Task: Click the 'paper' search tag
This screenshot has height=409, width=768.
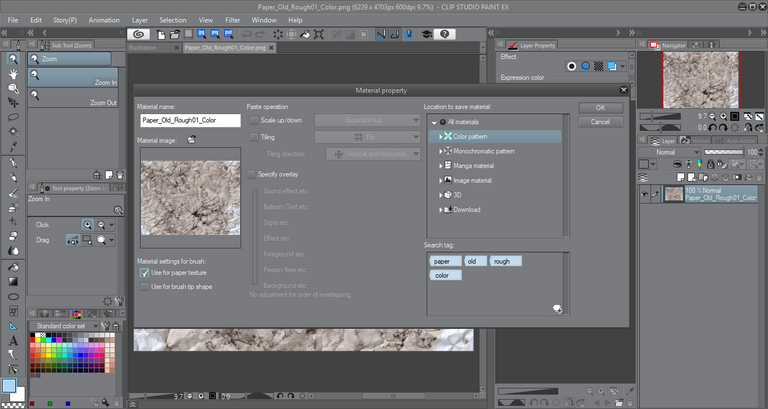Action: pyautogui.click(x=445, y=261)
